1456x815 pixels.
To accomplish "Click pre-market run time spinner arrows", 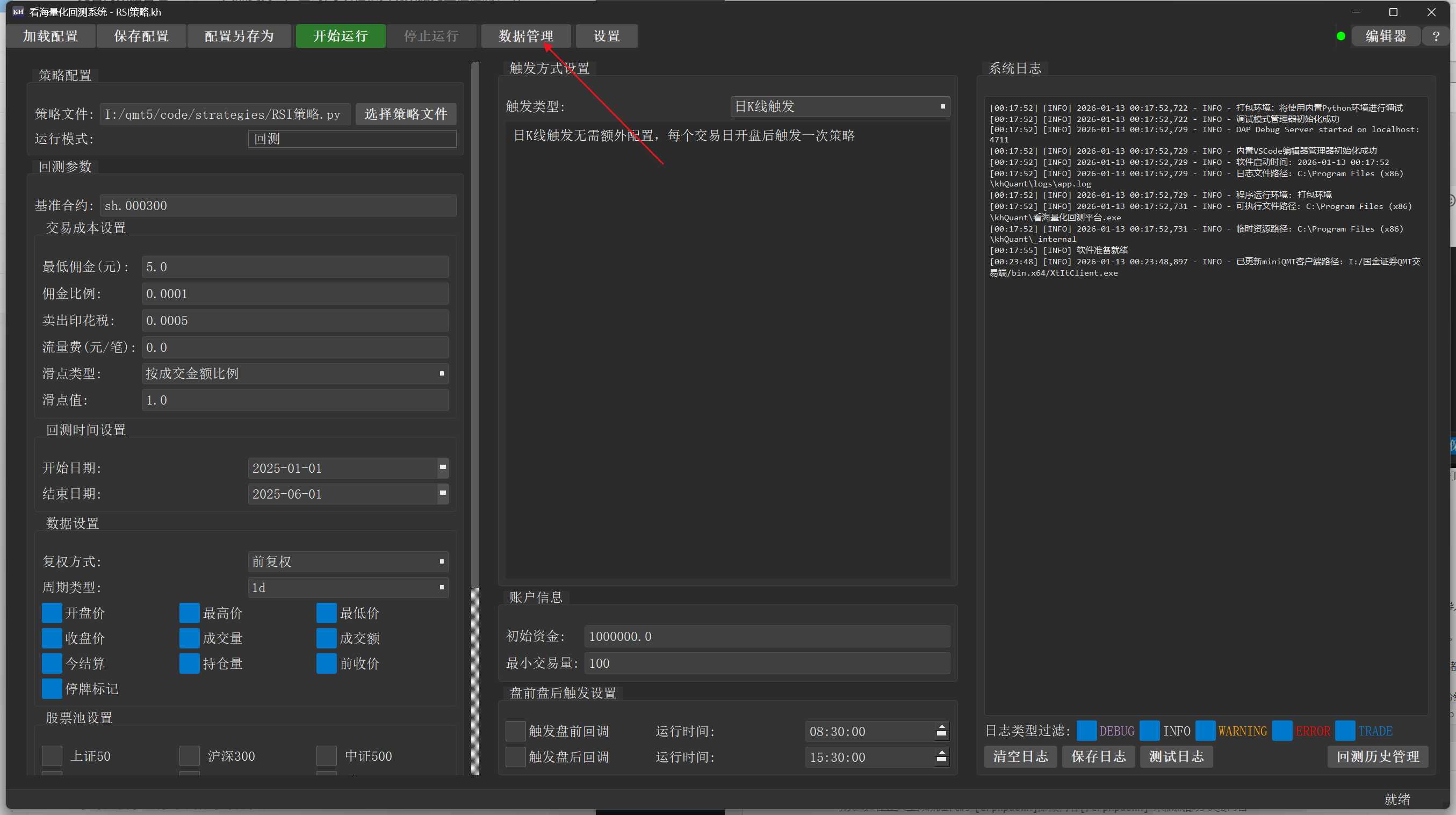I will pos(941,731).
